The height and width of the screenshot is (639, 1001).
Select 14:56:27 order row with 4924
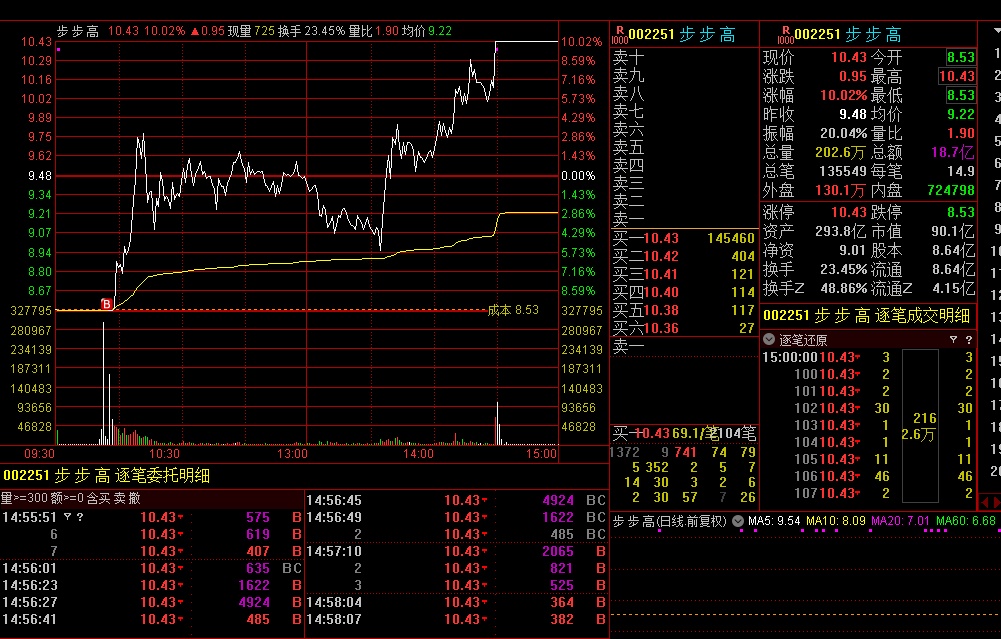tap(153, 602)
